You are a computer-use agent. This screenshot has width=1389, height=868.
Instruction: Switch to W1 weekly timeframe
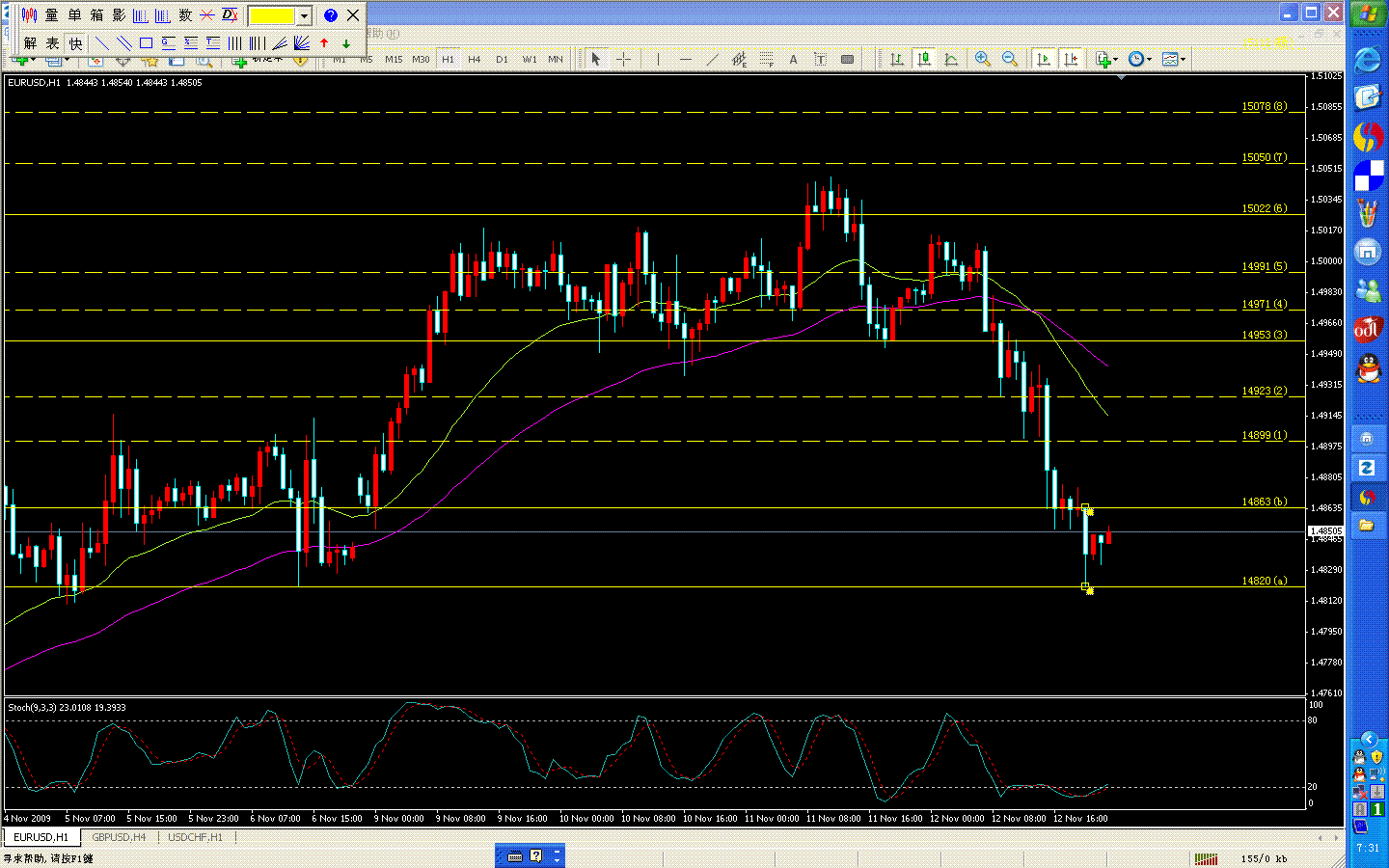click(x=529, y=59)
